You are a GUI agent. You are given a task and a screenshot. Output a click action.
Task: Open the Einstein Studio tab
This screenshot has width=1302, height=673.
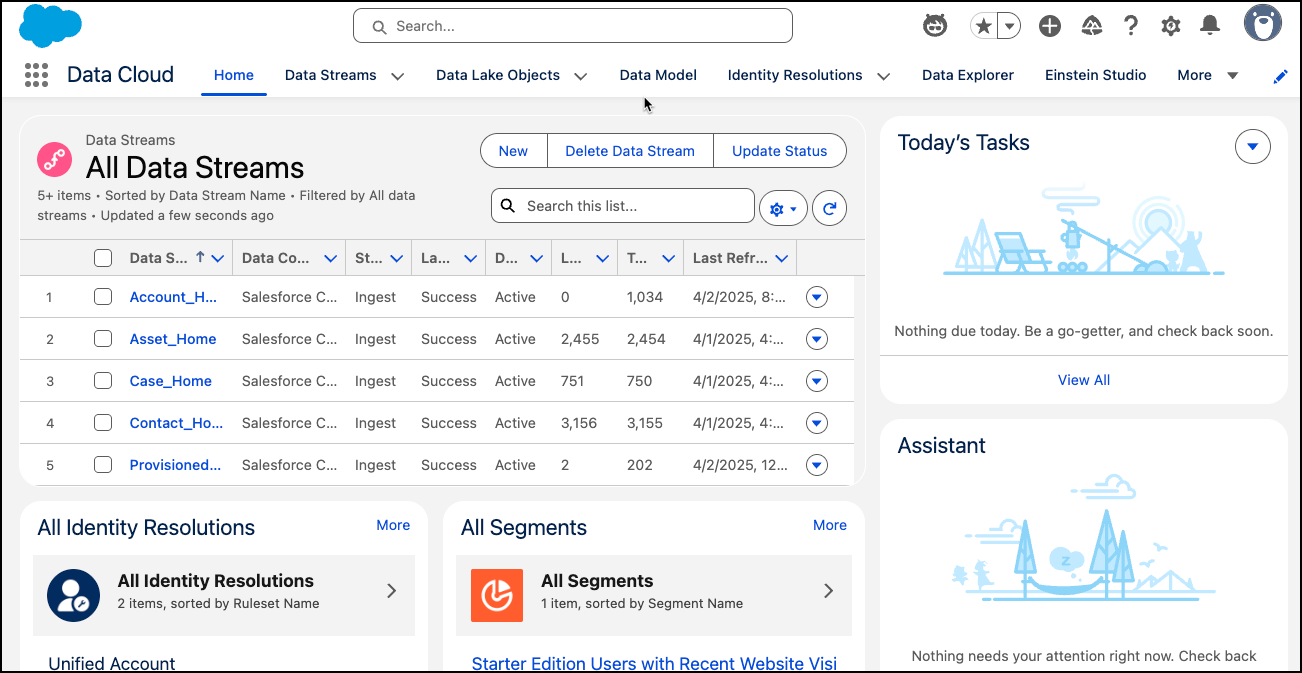pos(1095,75)
